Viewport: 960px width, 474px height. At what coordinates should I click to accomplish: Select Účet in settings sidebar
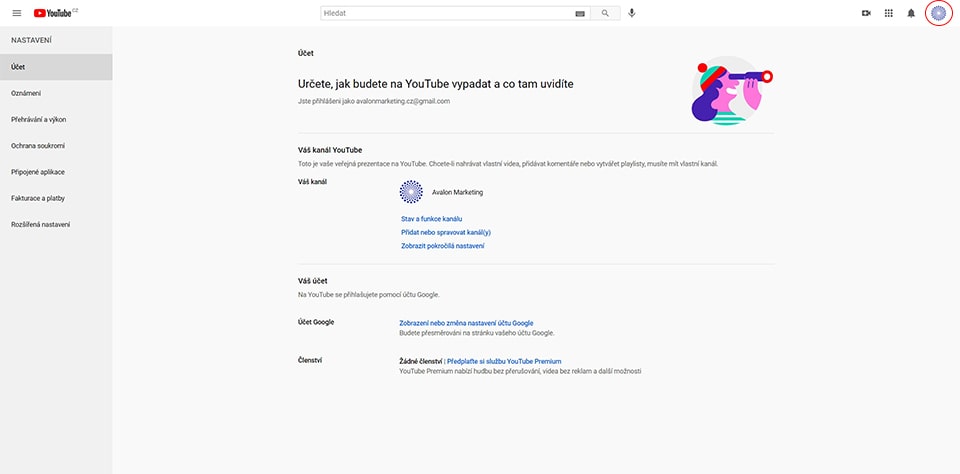pos(56,67)
